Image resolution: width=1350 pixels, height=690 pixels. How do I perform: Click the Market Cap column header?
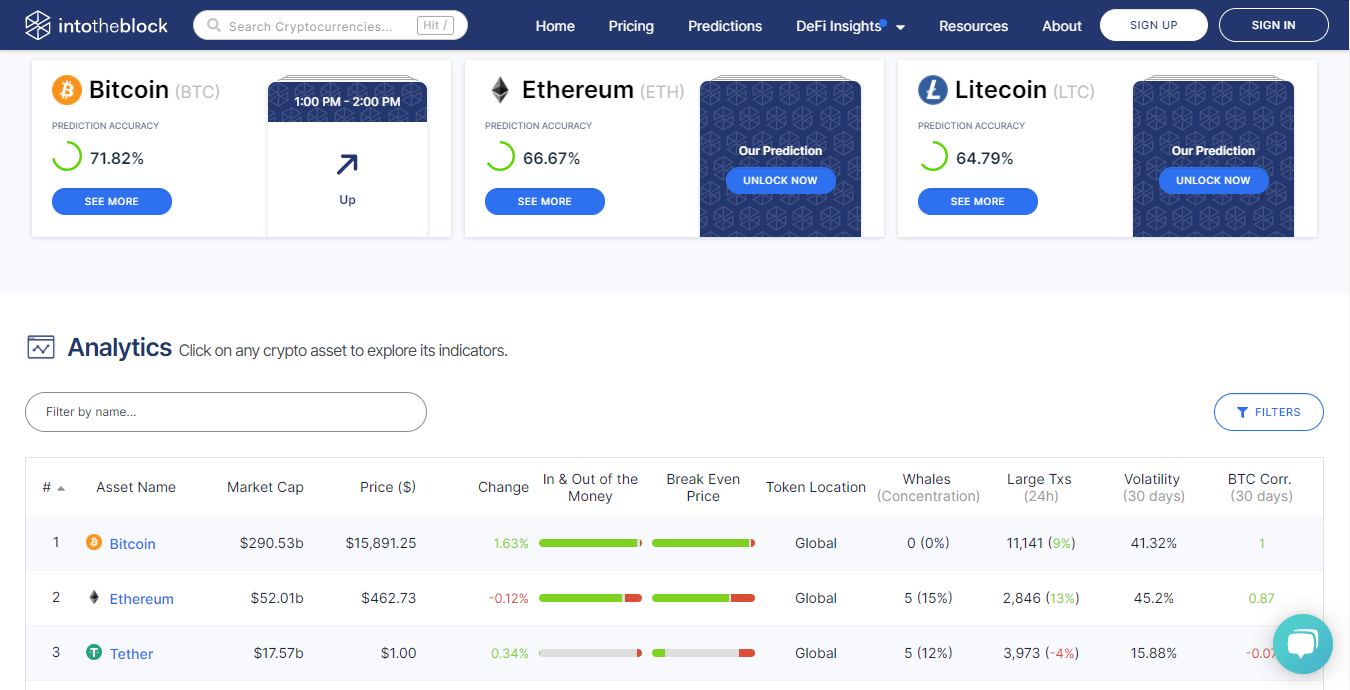tap(265, 487)
